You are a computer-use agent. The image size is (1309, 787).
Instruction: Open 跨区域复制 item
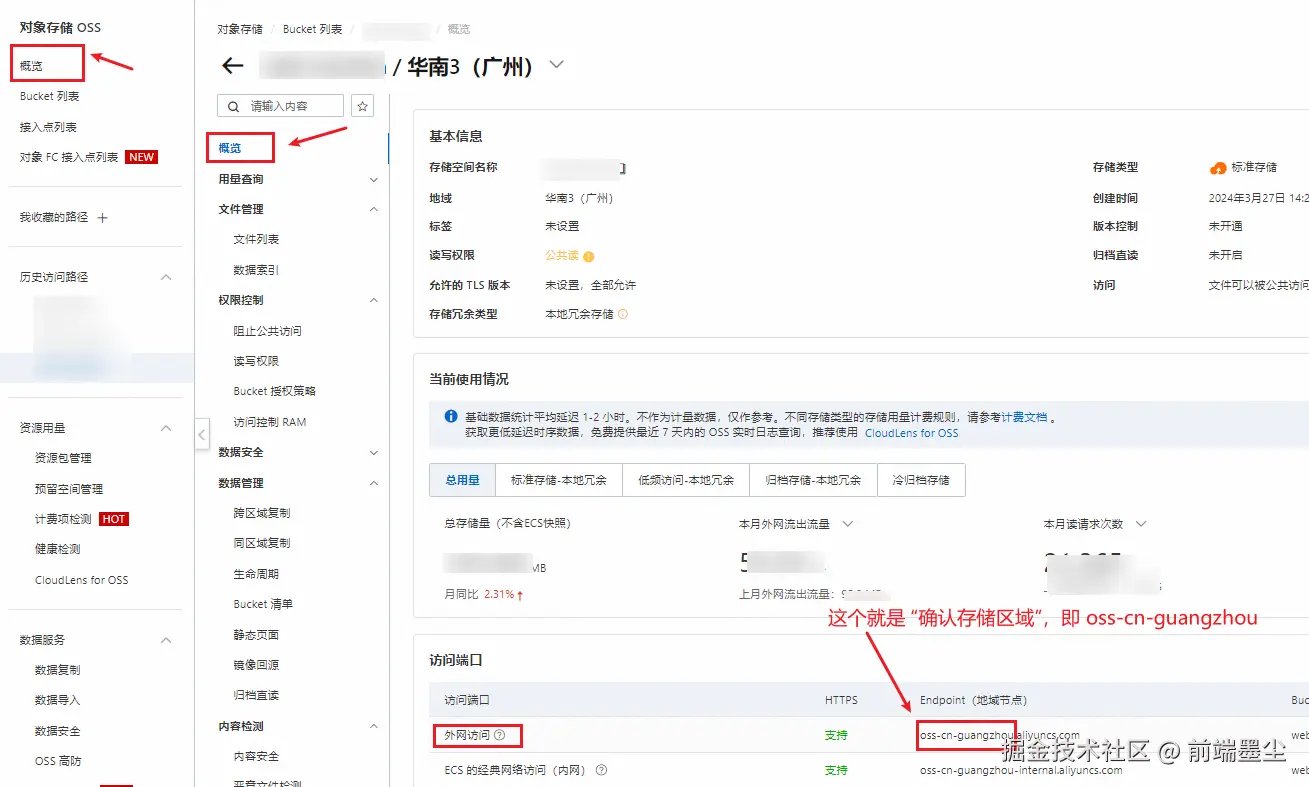point(262,513)
